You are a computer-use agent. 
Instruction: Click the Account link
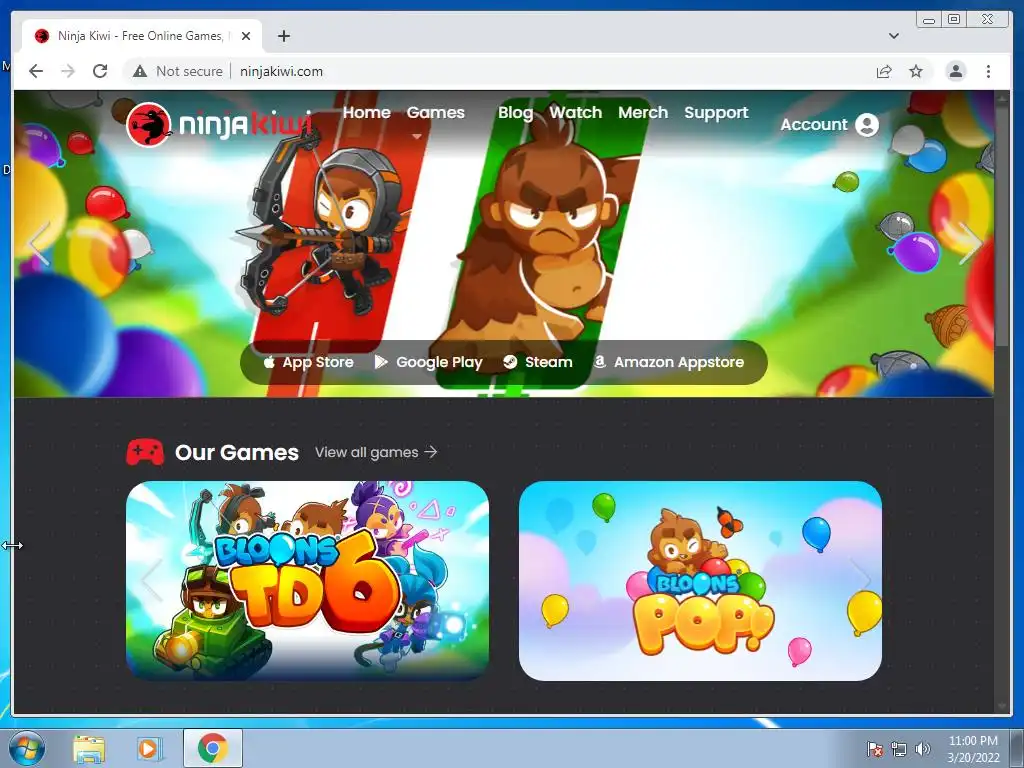[x=814, y=125]
